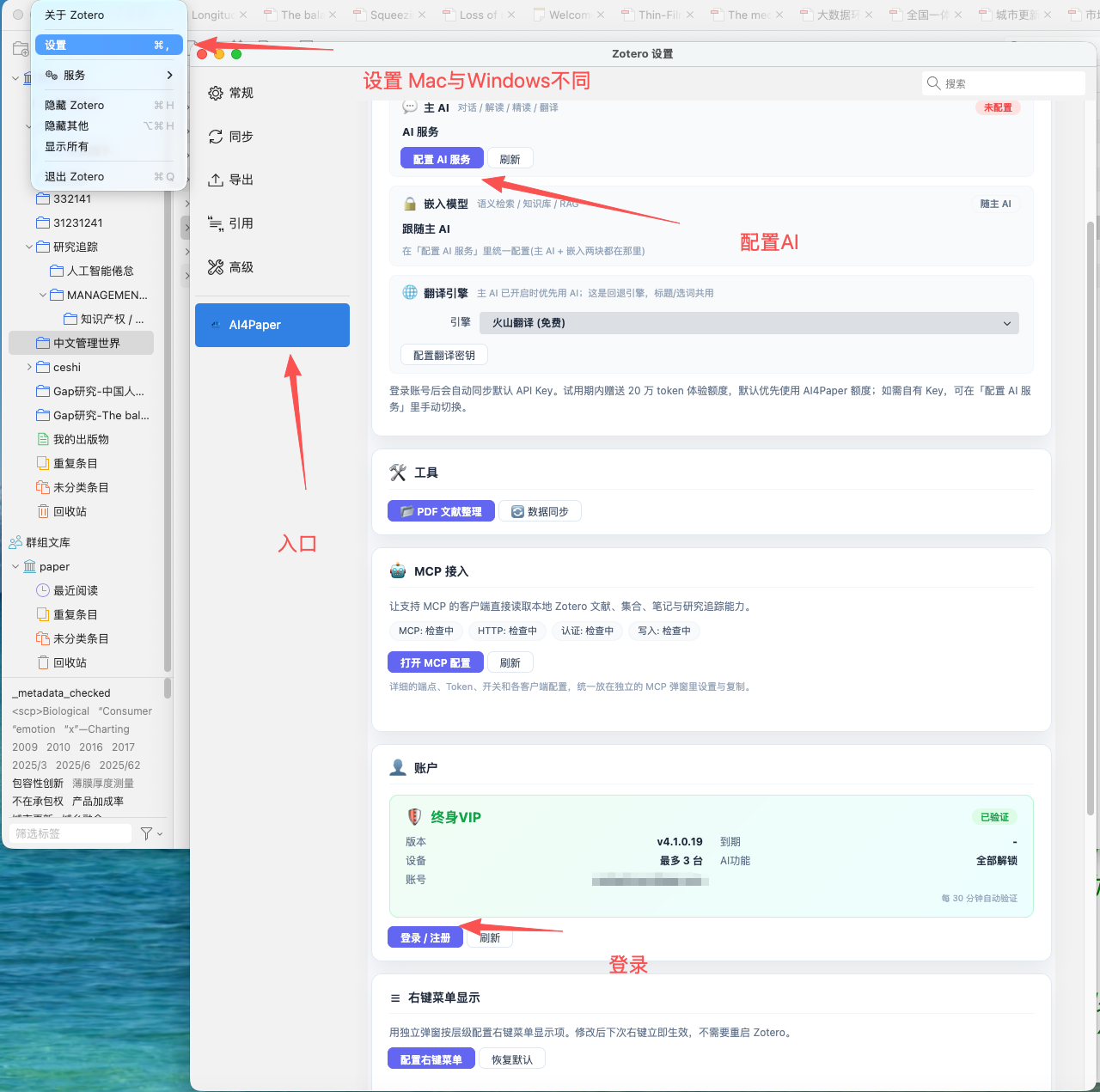The width and height of the screenshot is (1100, 1092).
Task: Choose 隐藏 Zotero menu item
Action: coord(109,105)
